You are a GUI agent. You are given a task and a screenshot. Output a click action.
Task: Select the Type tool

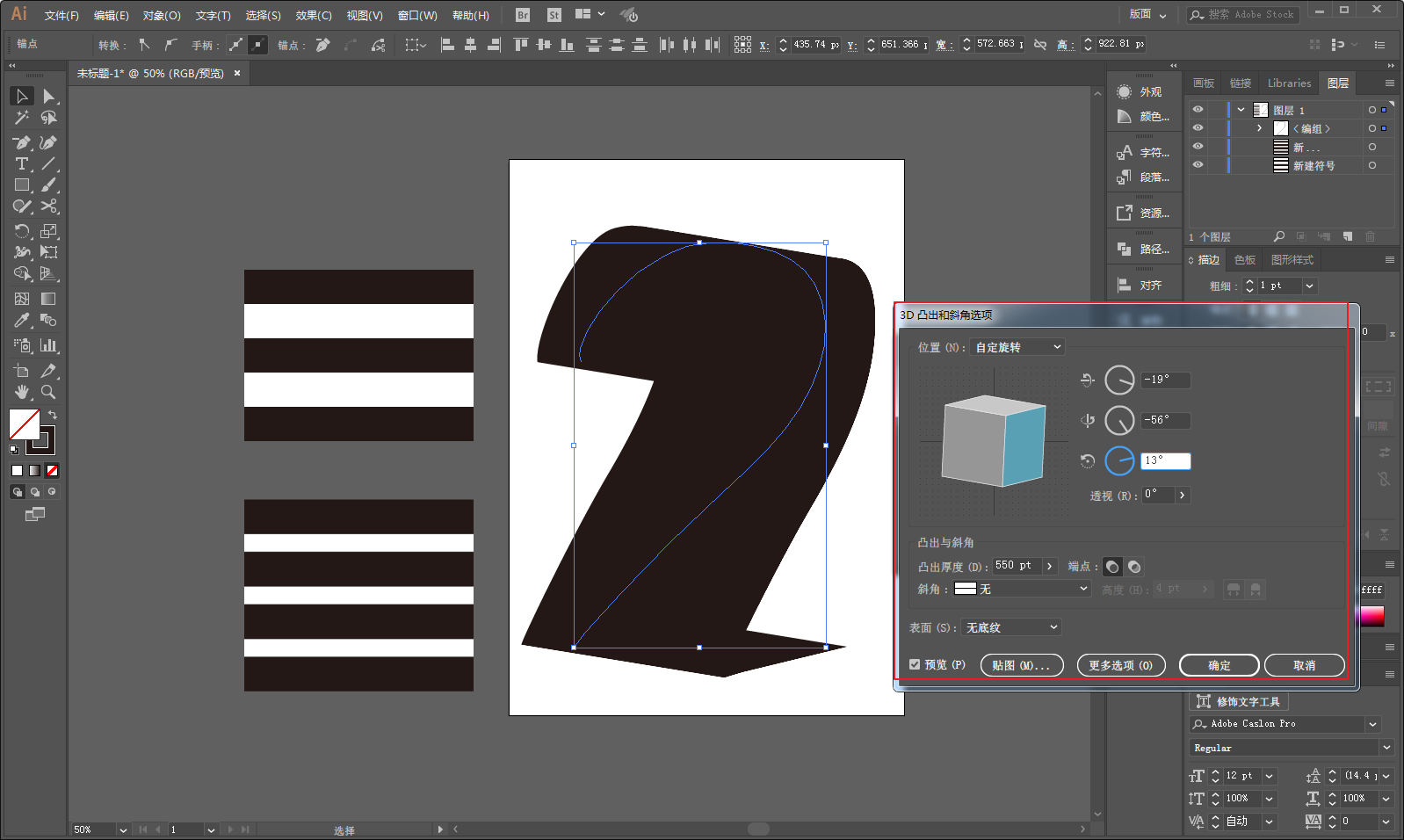click(x=22, y=164)
